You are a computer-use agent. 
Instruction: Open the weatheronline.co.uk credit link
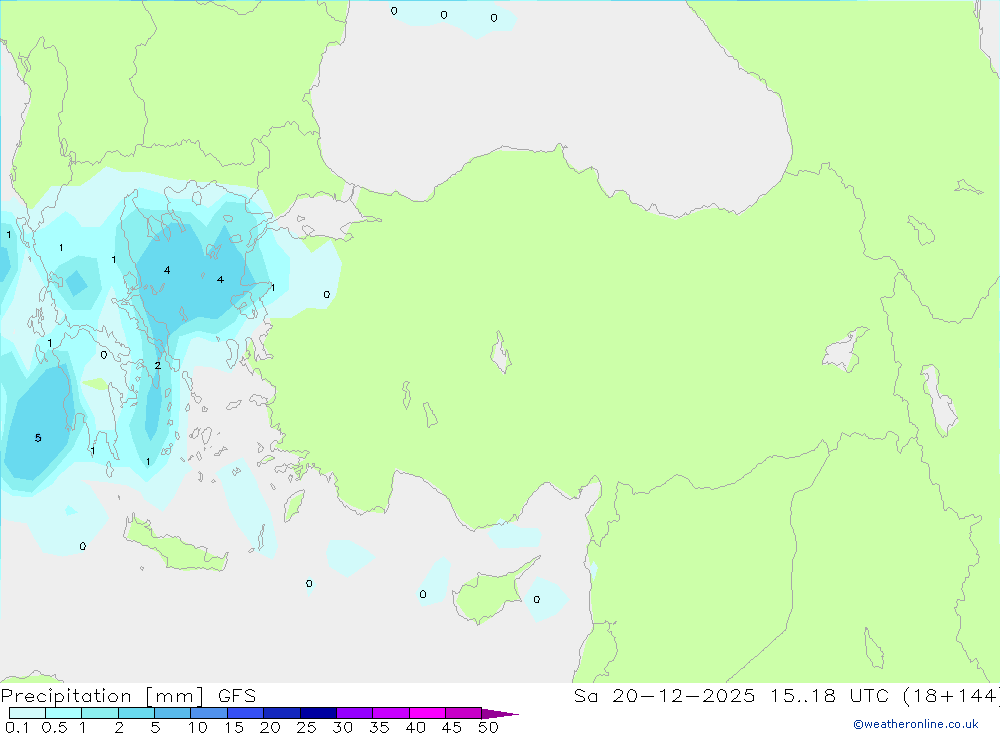click(916, 724)
